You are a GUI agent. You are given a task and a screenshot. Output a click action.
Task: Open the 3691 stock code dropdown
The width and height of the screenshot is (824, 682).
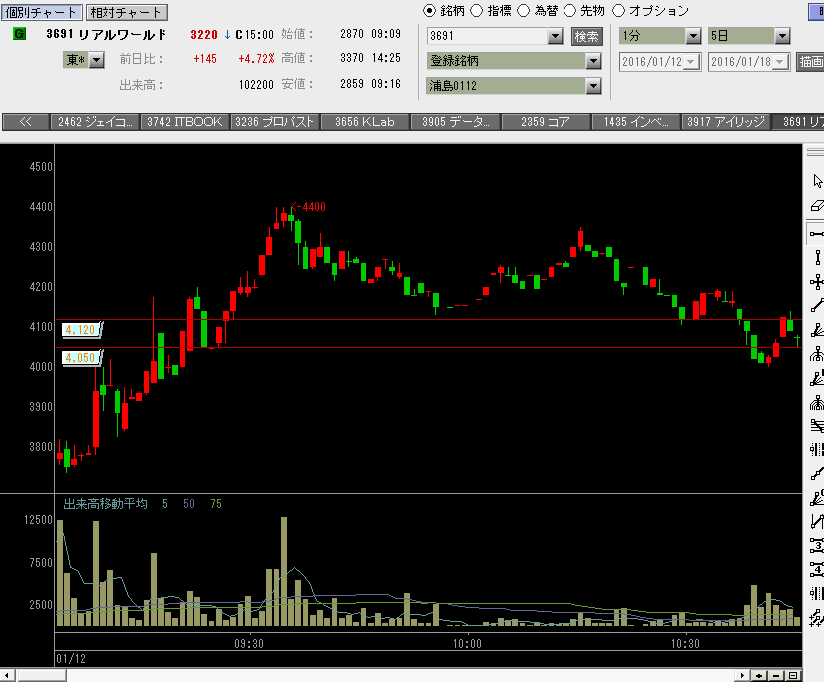pos(555,36)
